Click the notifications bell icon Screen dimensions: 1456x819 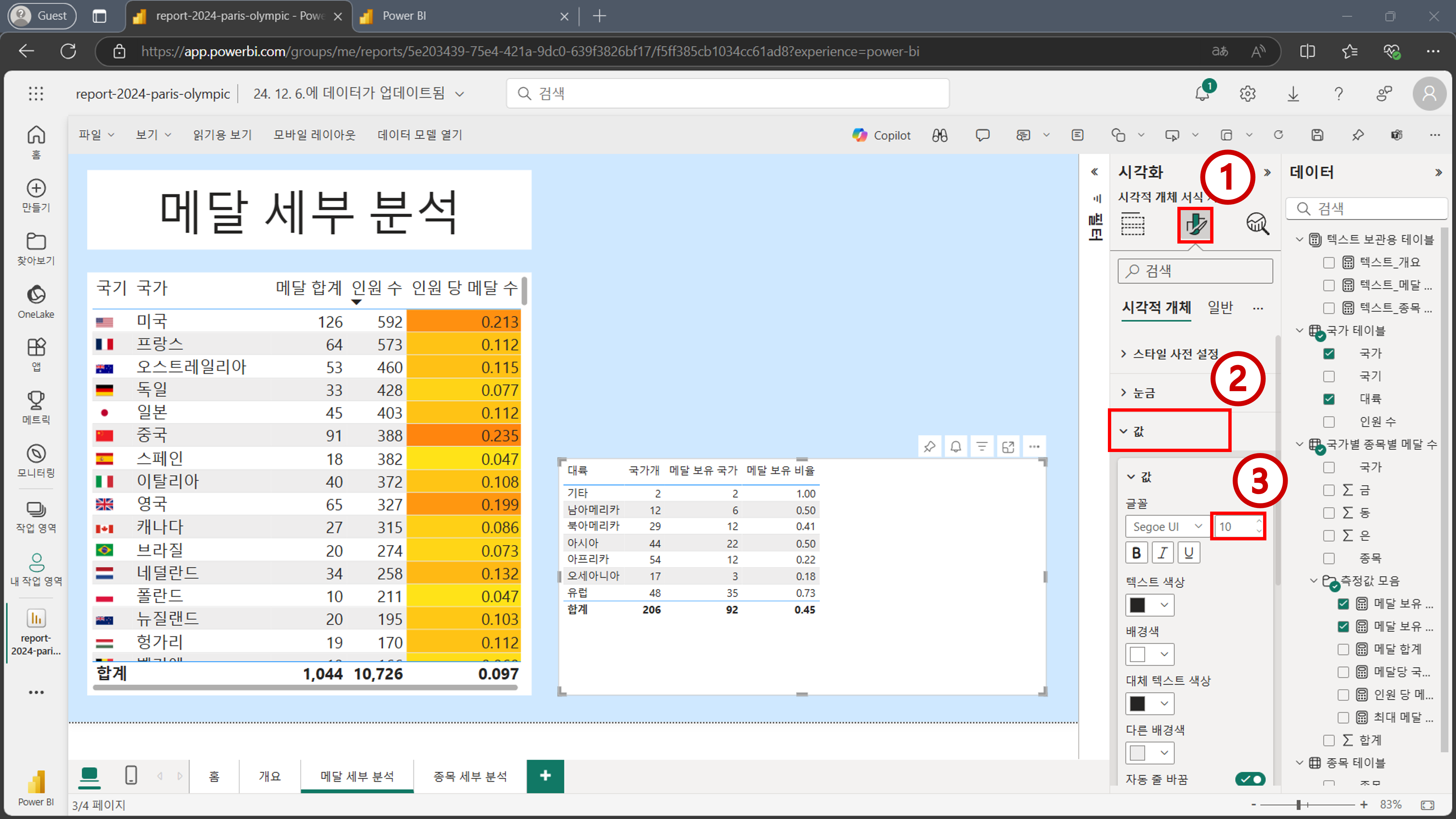pyautogui.click(x=1202, y=93)
